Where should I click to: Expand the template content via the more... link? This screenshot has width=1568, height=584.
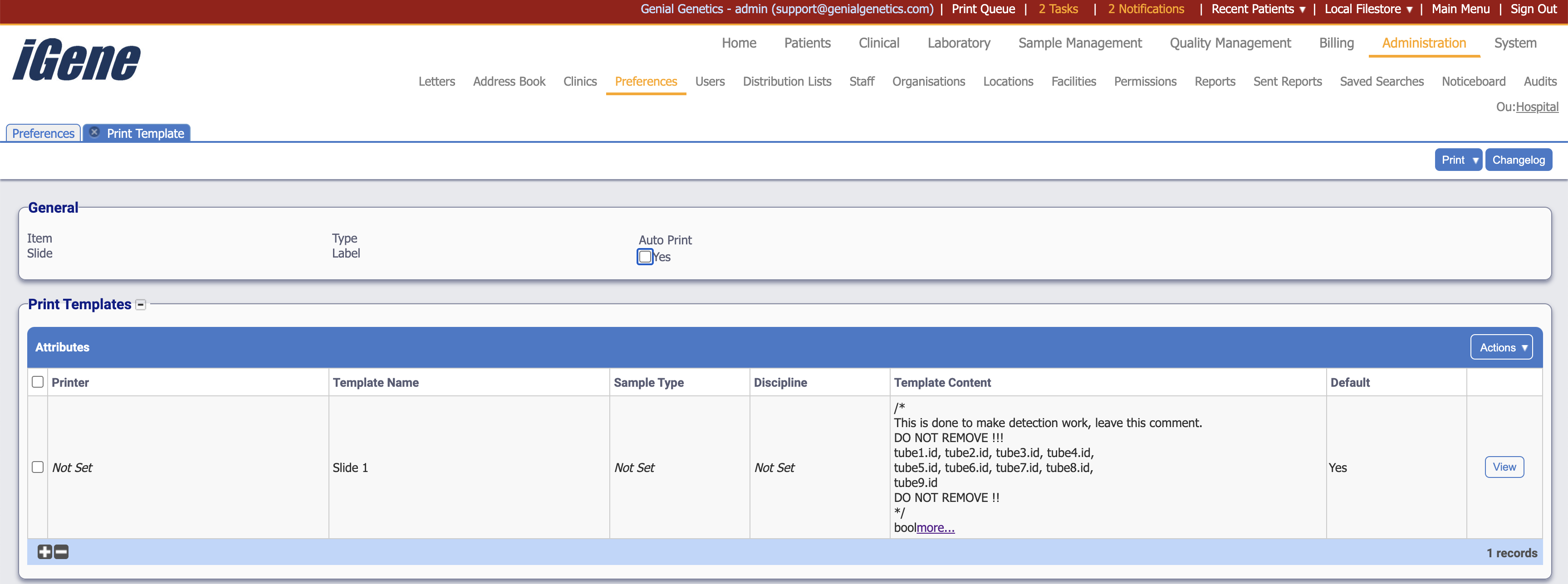coord(935,528)
